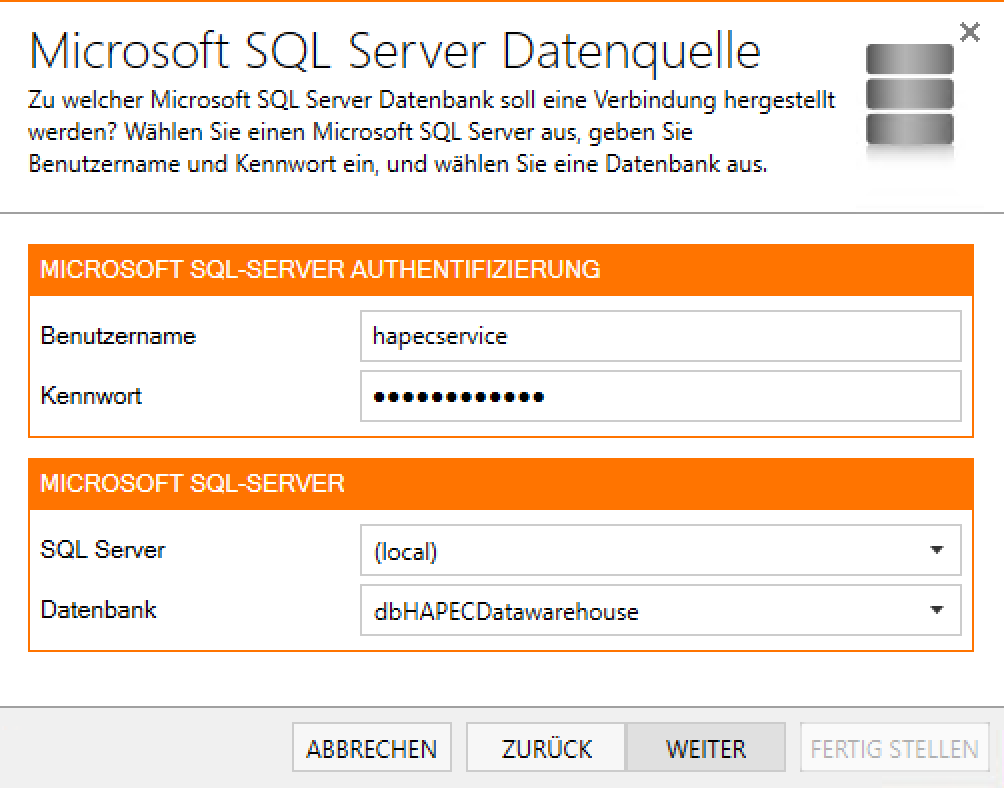This screenshot has width=1004, height=788.
Task: Click the Microsoft SQL Server Datenquelle title
Action: click(396, 50)
